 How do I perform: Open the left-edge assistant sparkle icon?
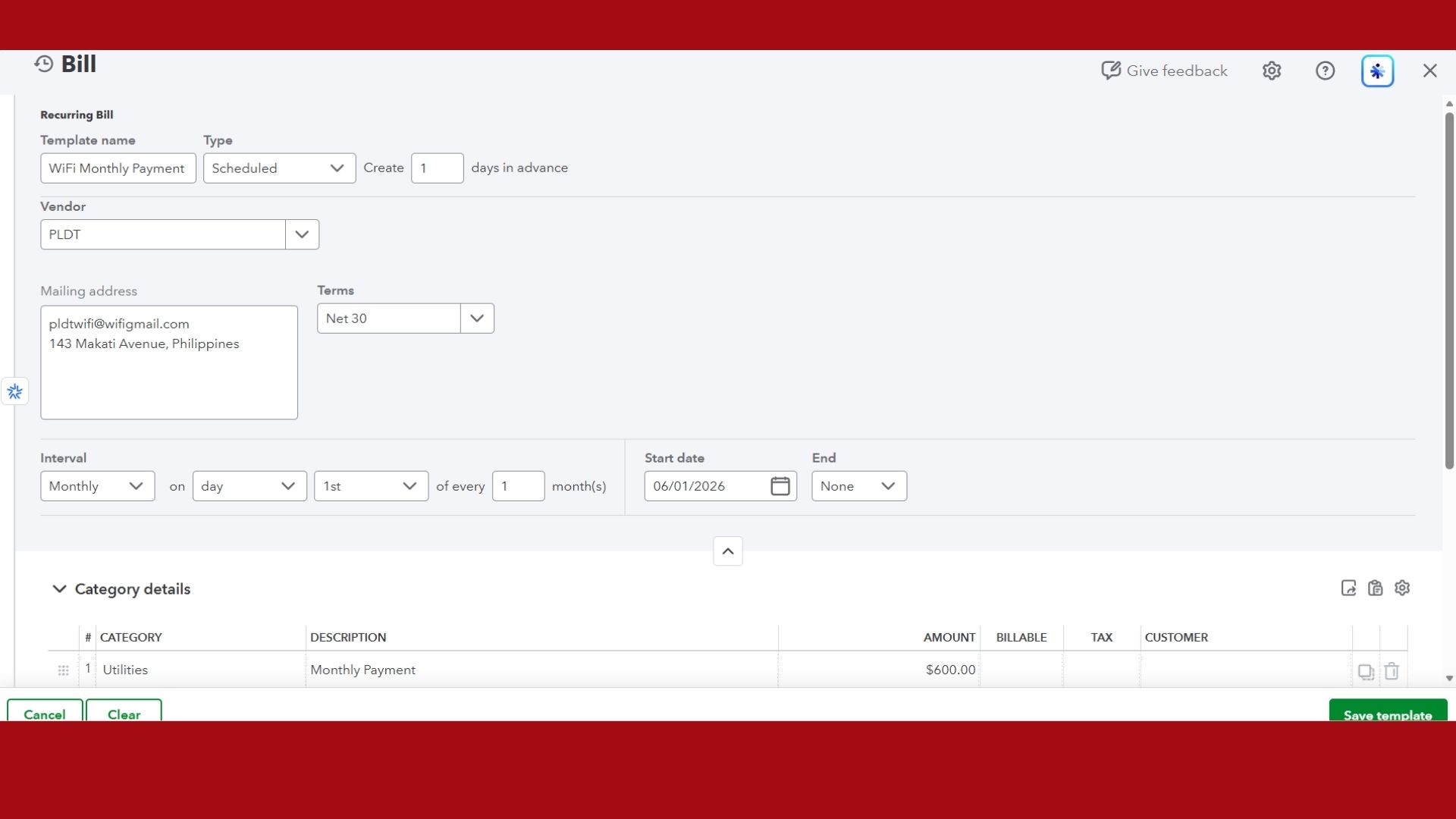(14, 391)
